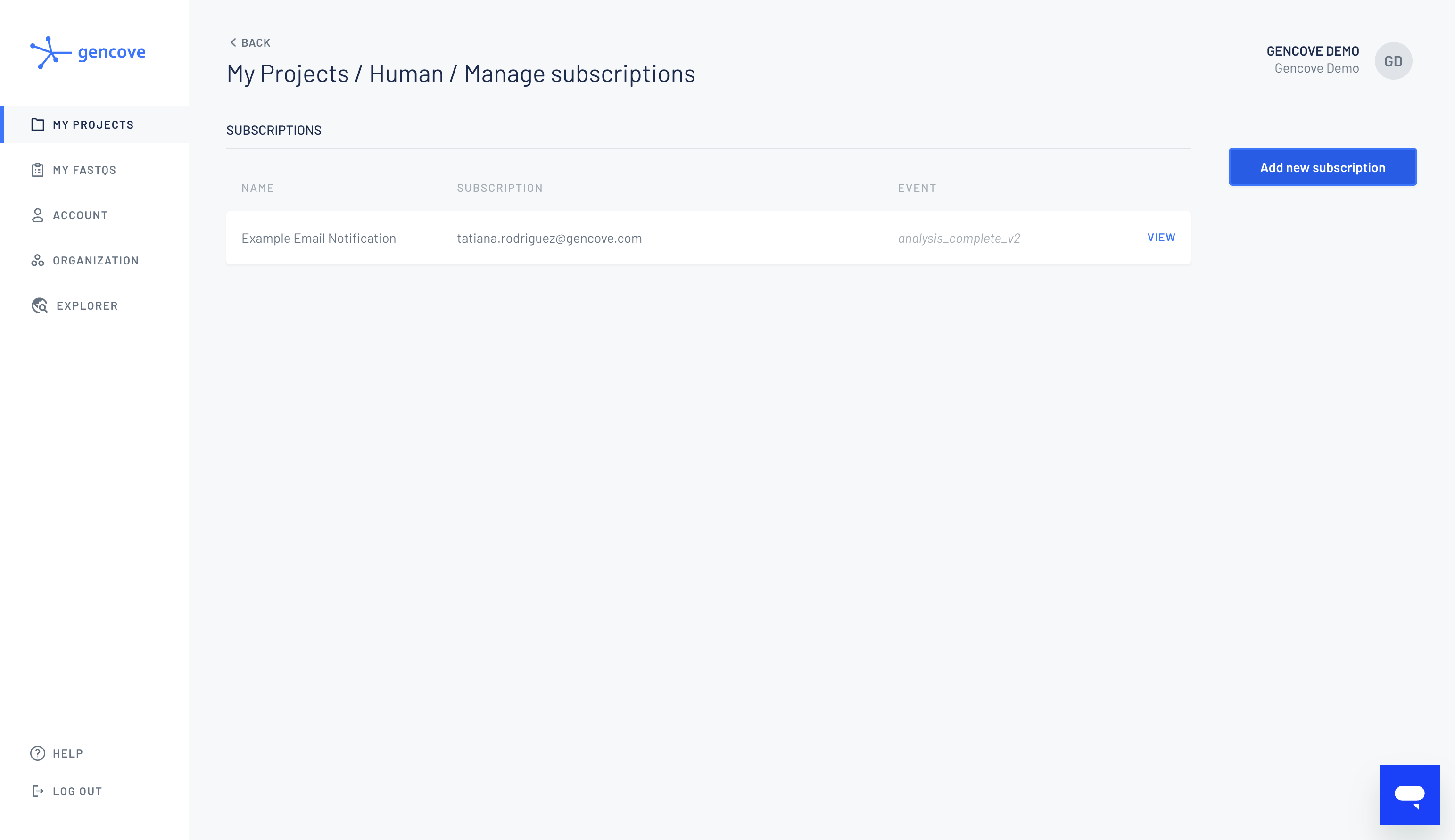
Task: Click the Explorer globe search icon
Action: (39, 306)
